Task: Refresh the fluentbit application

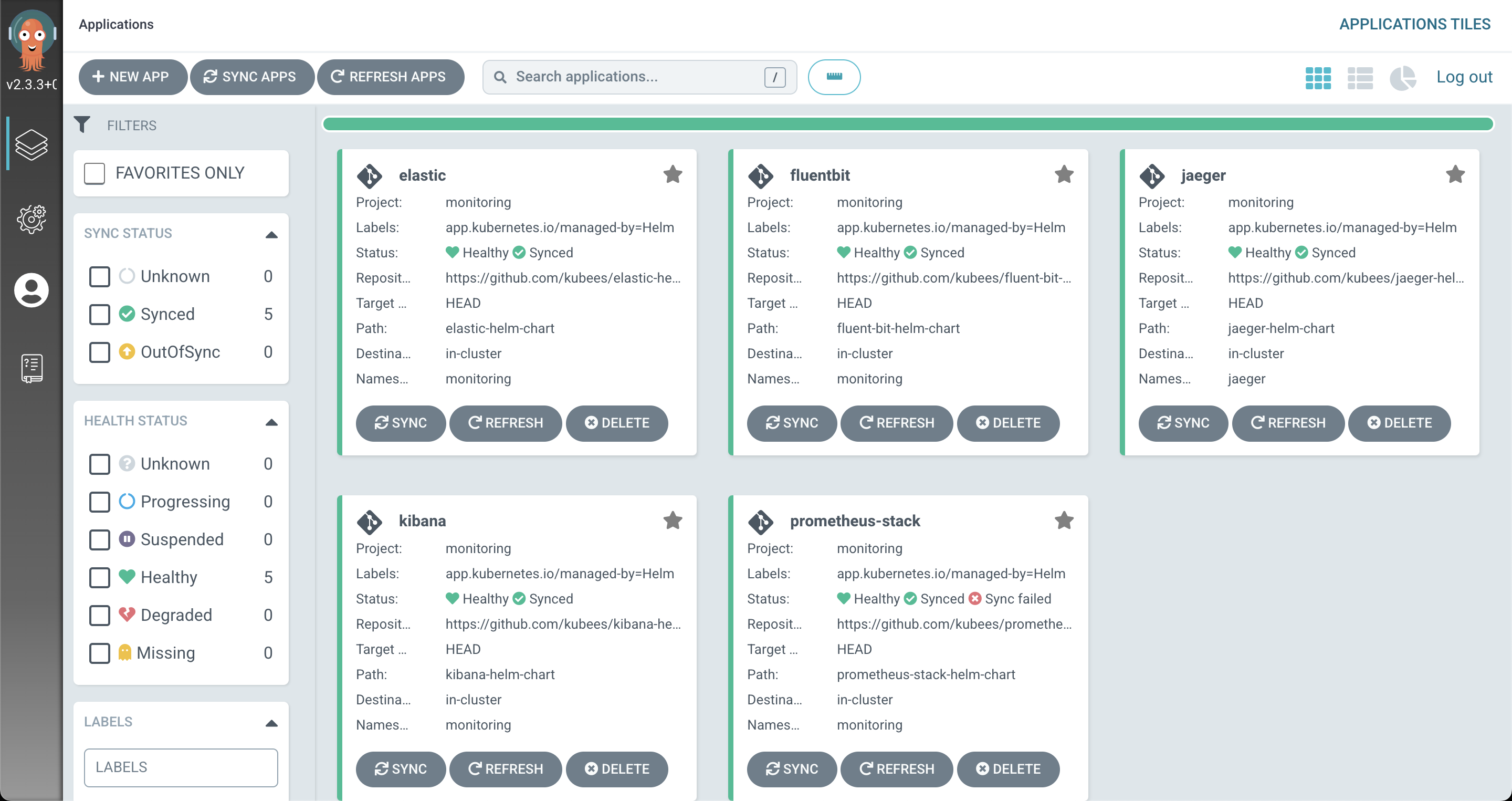Action: [x=896, y=423]
